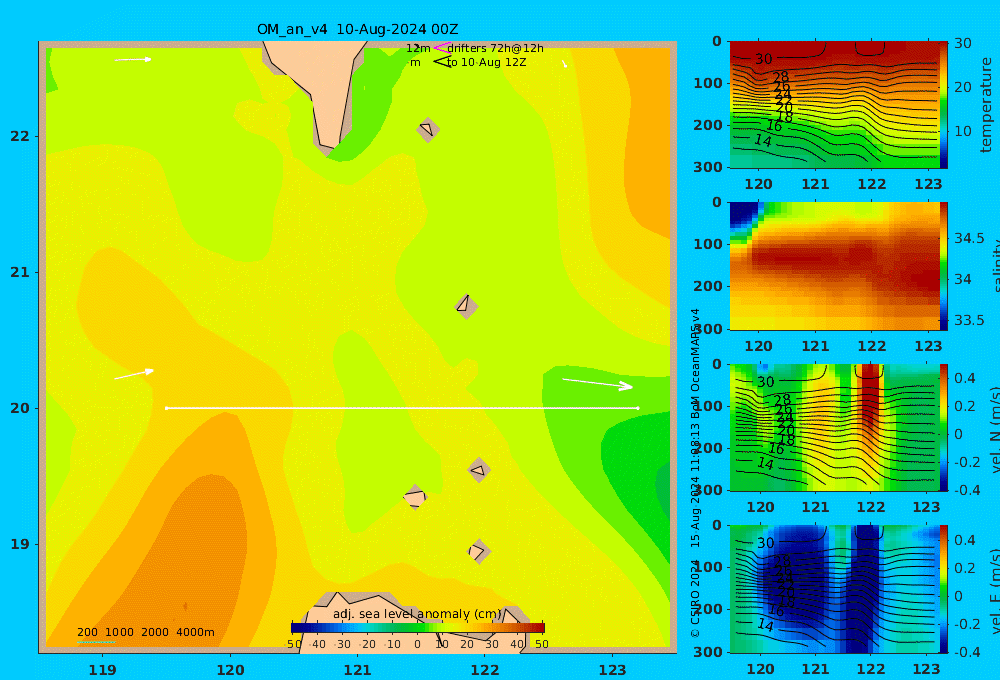Click the "adj. sea level anomaly (cm)" label
1000x680 pixels.
point(417,614)
